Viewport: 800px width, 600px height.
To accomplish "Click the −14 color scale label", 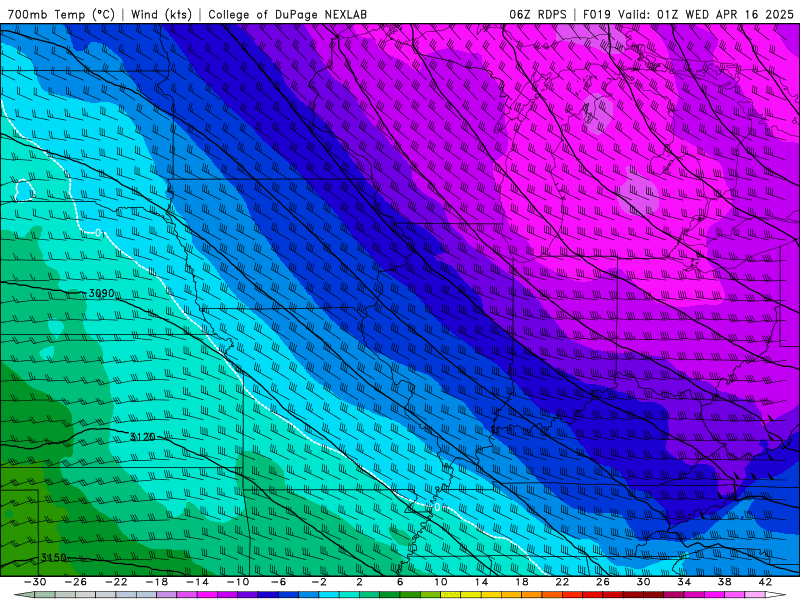I will point(197,582).
